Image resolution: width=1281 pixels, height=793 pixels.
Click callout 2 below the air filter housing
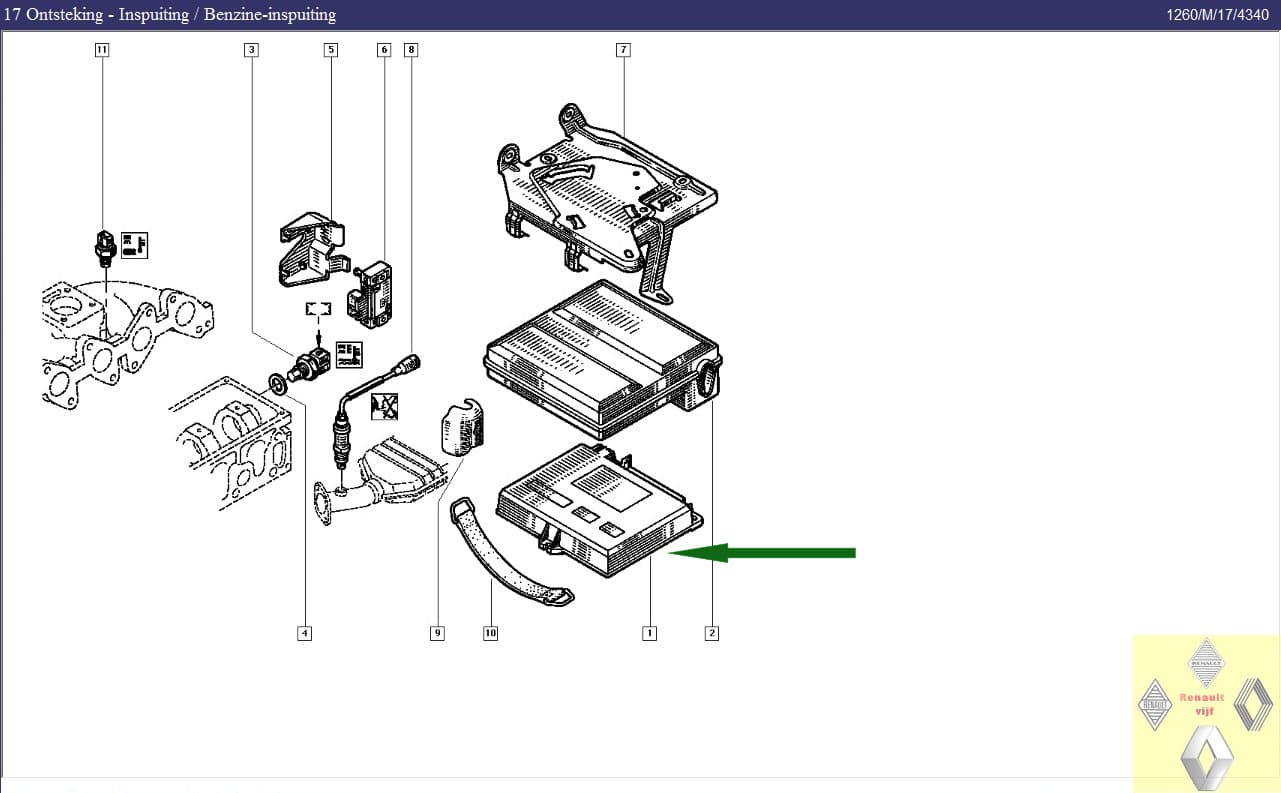[x=712, y=632]
